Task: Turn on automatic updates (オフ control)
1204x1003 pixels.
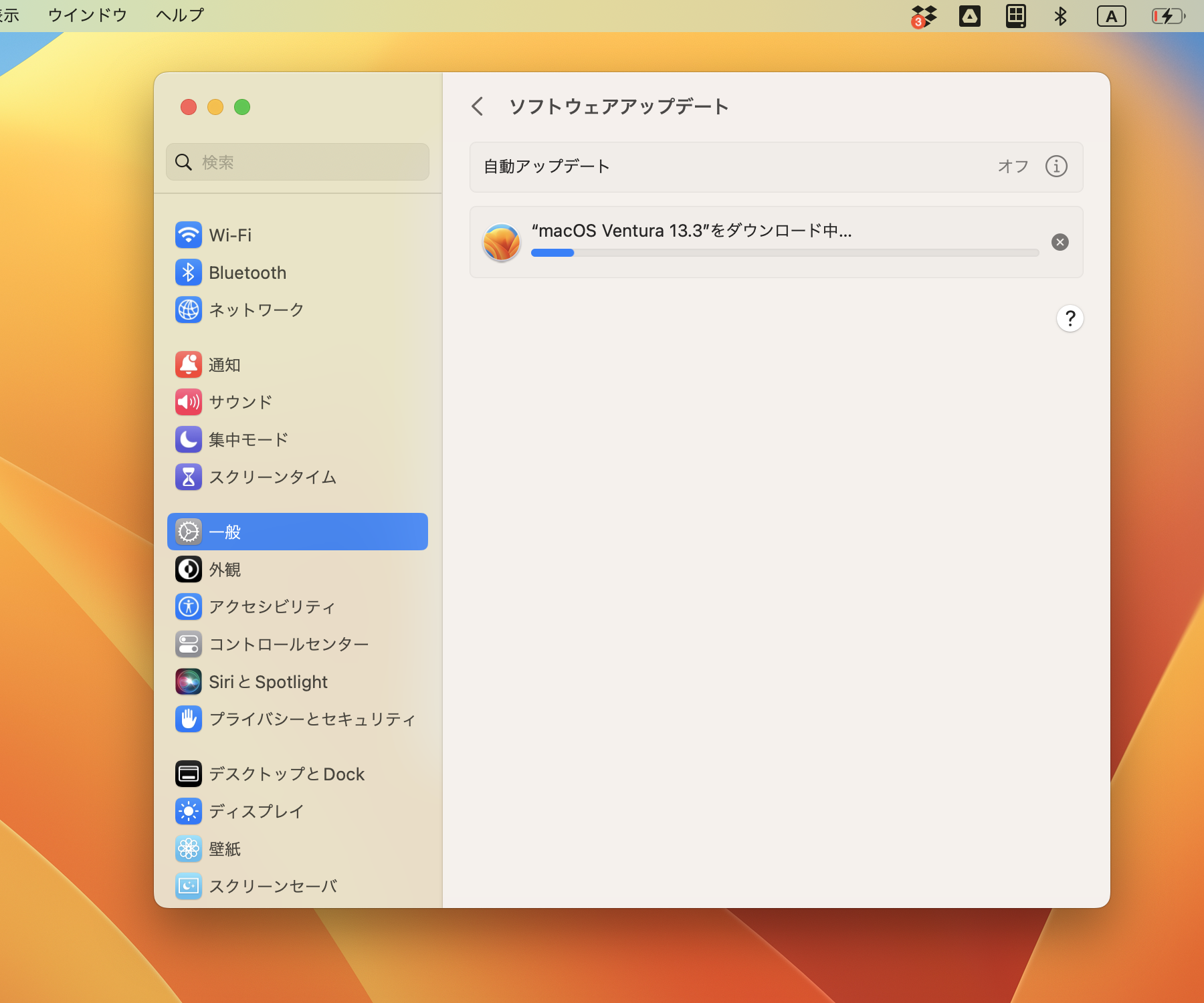Action: point(1013,167)
